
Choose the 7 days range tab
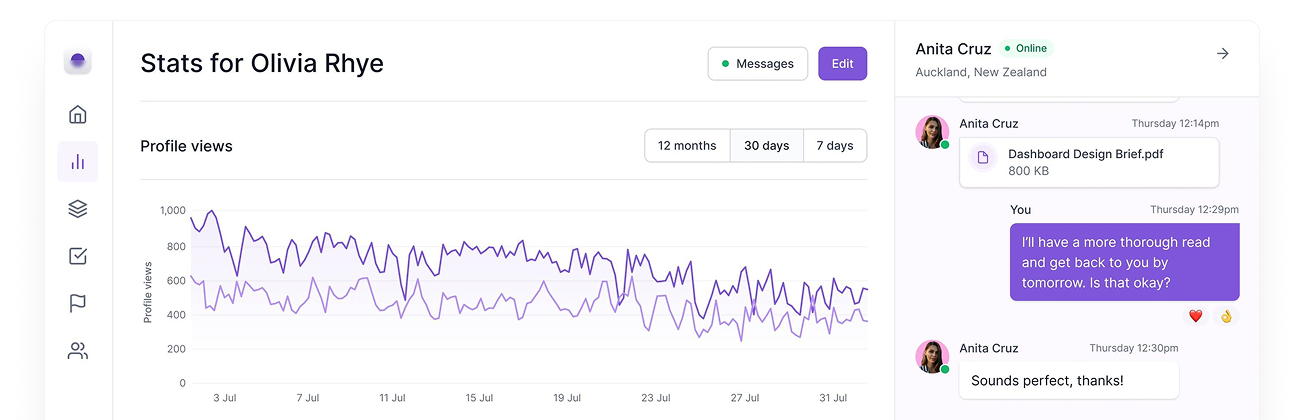click(834, 146)
